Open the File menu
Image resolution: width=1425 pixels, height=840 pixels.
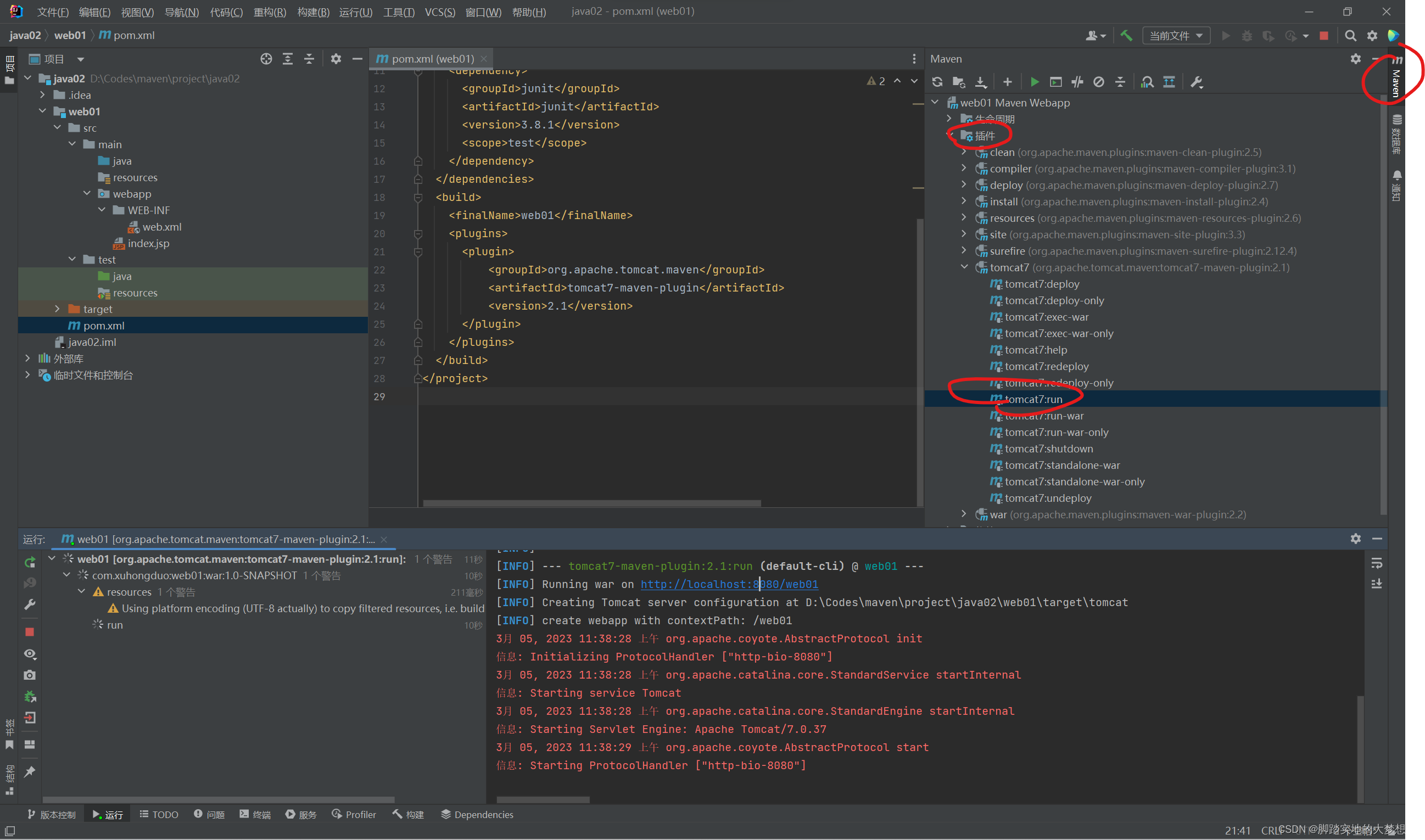[53, 12]
